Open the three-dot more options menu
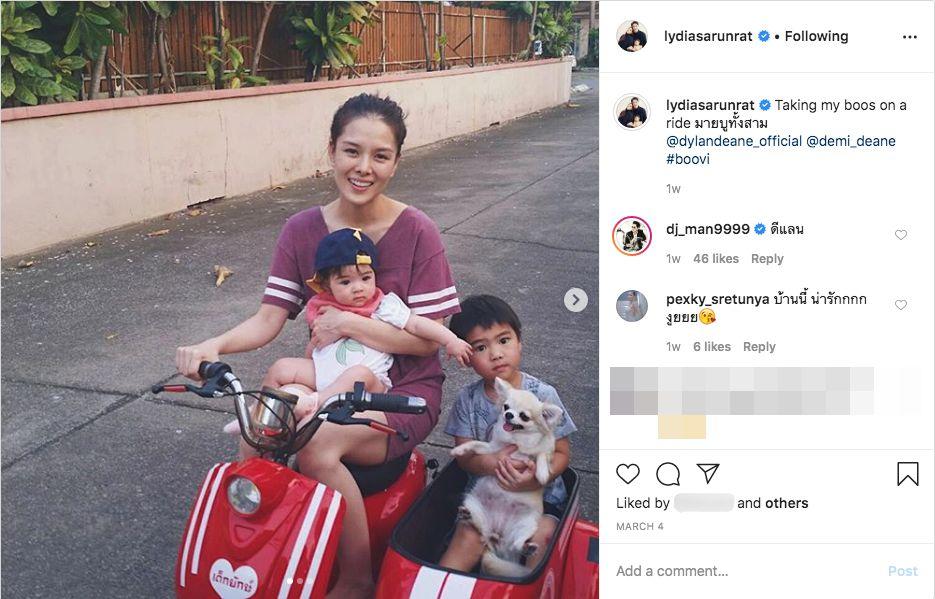The height and width of the screenshot is (599, 935). pyautogui.click(x=910, y=37)
